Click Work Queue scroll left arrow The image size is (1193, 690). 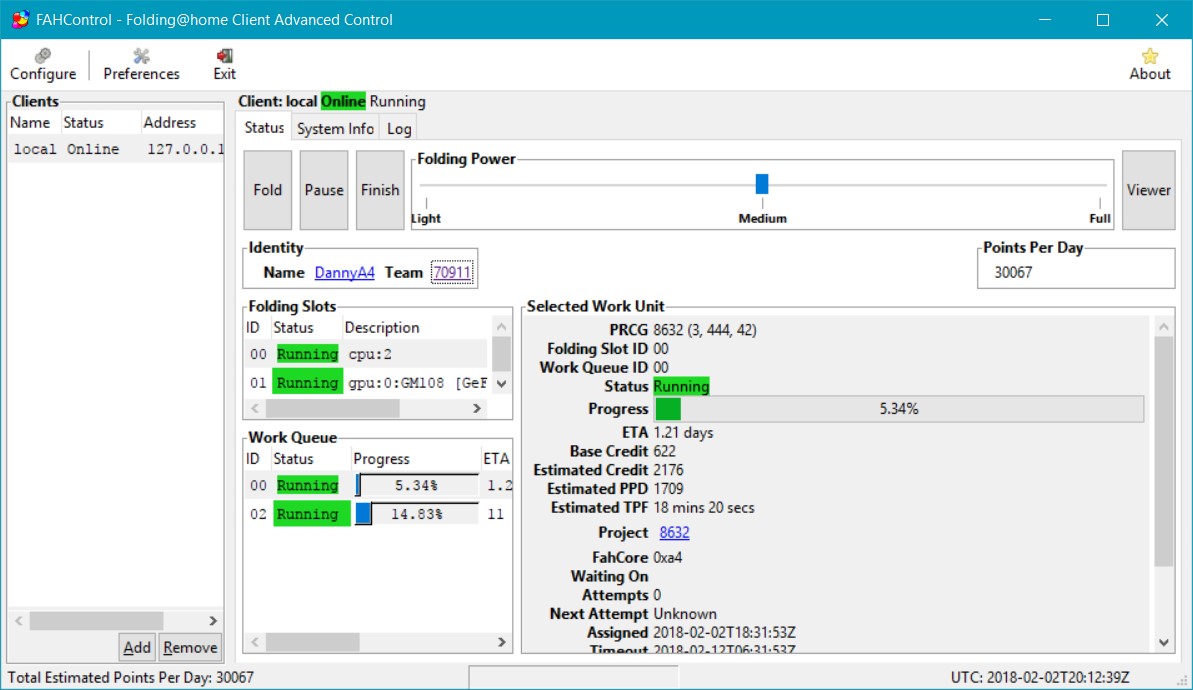coord(255,642)
